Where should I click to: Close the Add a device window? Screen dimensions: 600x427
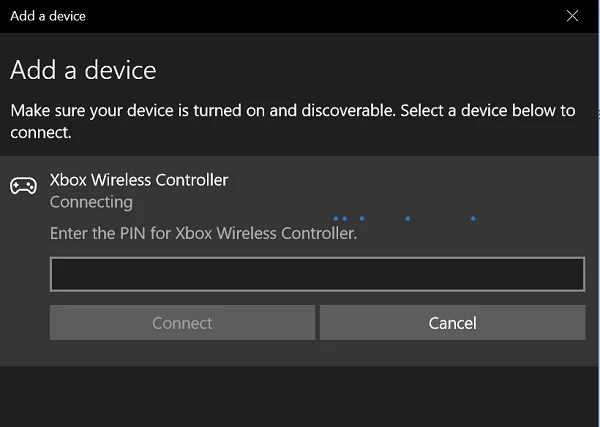(572, 16)
